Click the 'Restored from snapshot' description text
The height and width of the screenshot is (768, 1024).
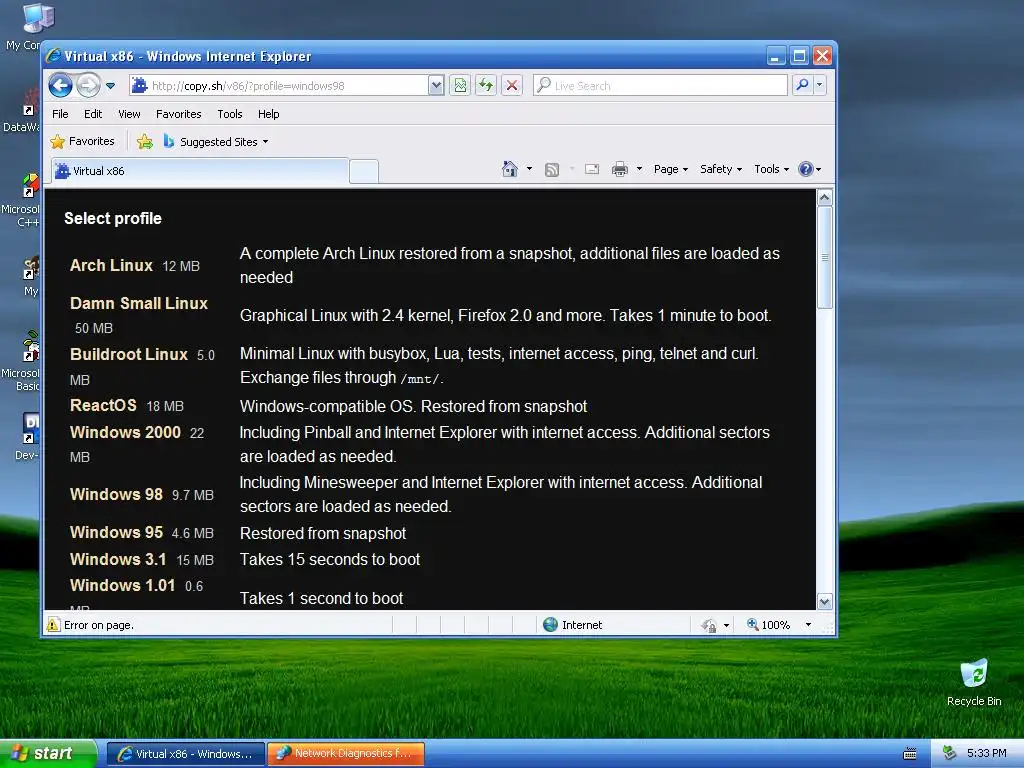pos(323,534)
